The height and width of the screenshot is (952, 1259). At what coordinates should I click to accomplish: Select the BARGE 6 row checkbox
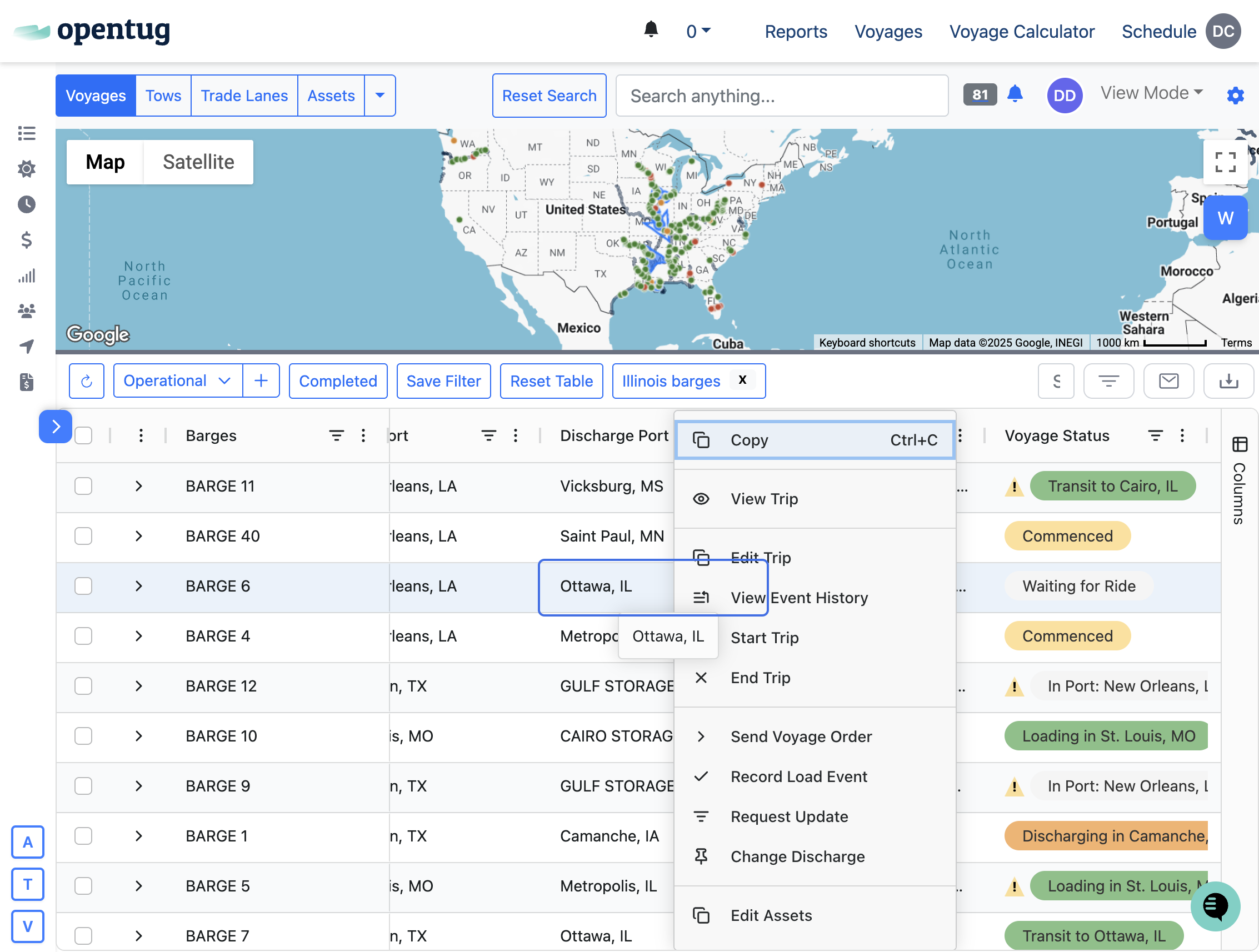pyautogui.click(x=84, y=586)
